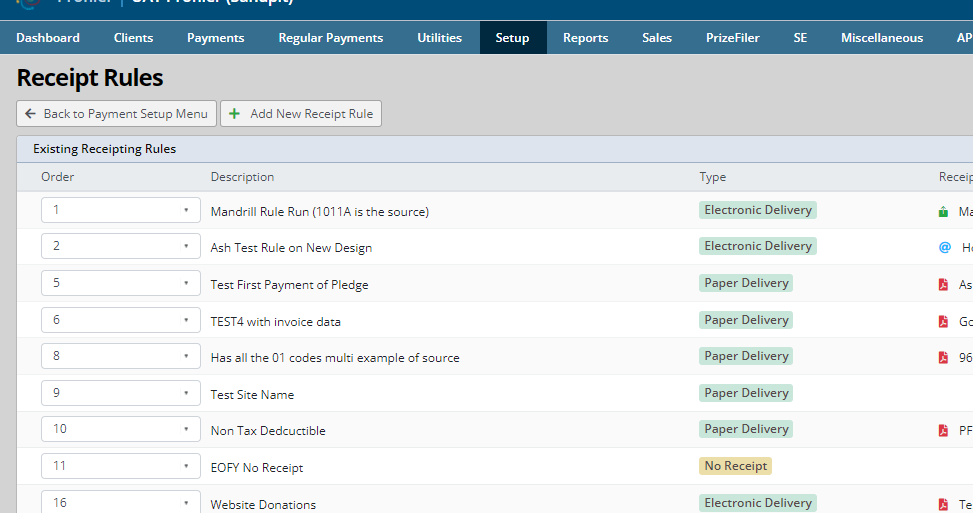Screen dimensions: 973x513
Task: Click the Type column header
Action: [x=712, y=177]
